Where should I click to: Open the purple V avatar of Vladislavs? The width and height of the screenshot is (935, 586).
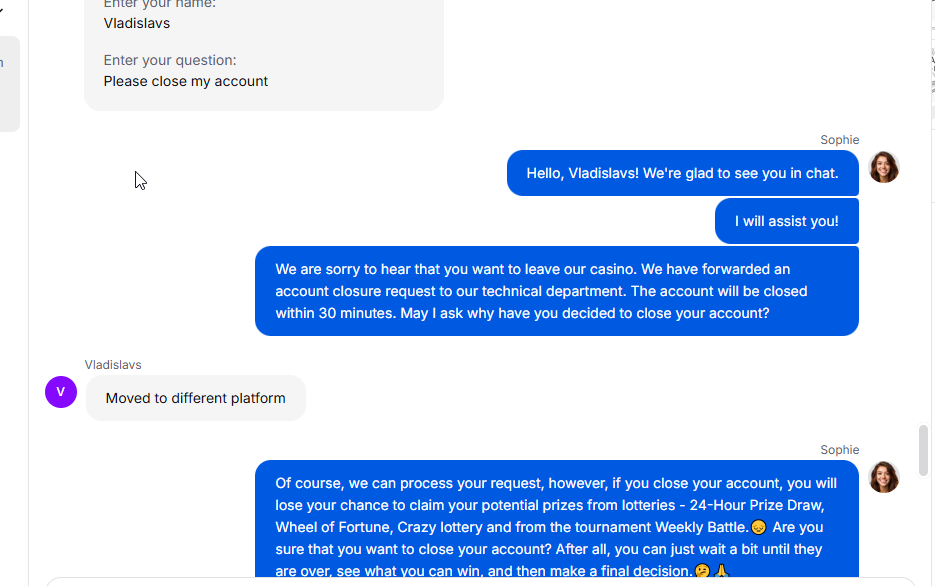(61, 392)
